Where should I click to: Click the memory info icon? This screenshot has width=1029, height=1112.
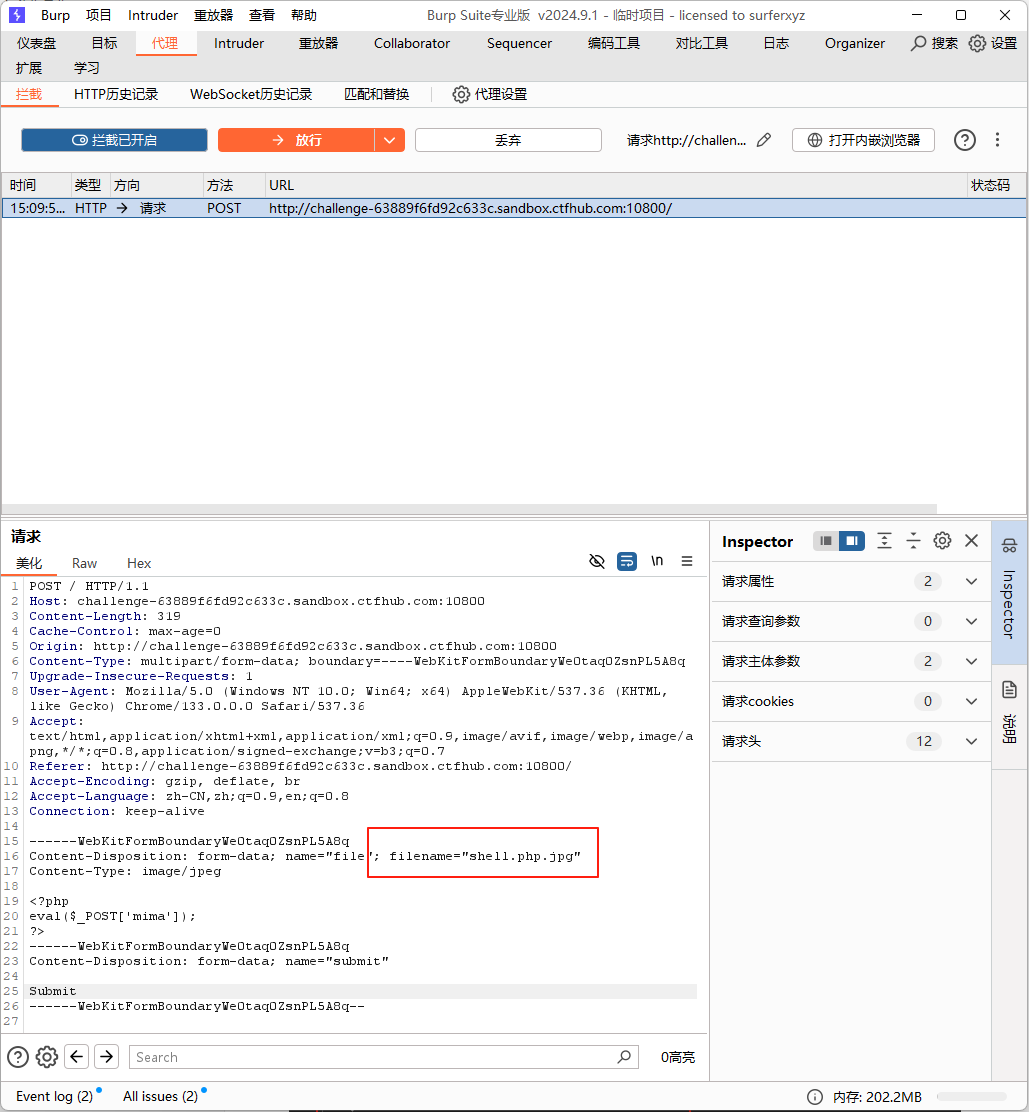815,1097
